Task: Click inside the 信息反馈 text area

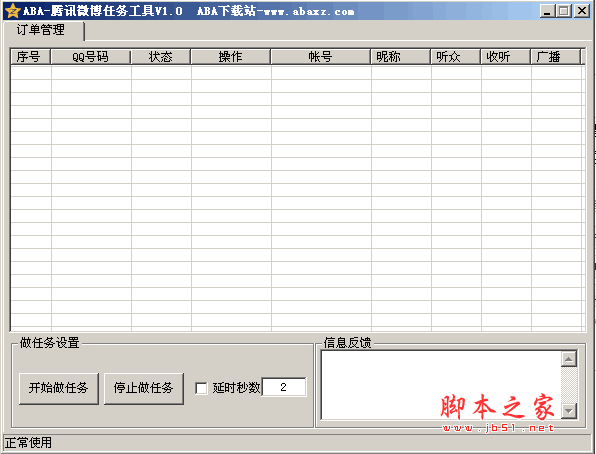Action: (441, 385)
